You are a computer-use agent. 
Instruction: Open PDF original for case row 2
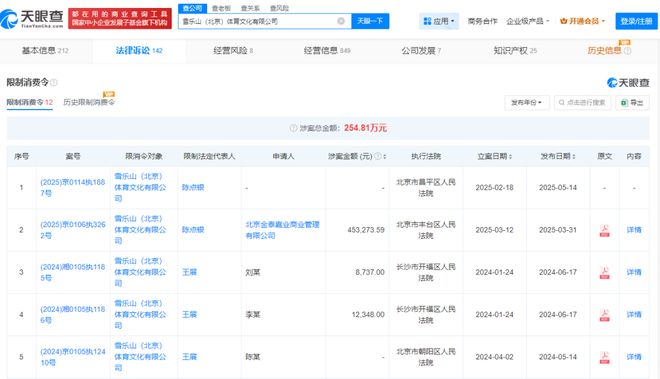click(604, 230)
